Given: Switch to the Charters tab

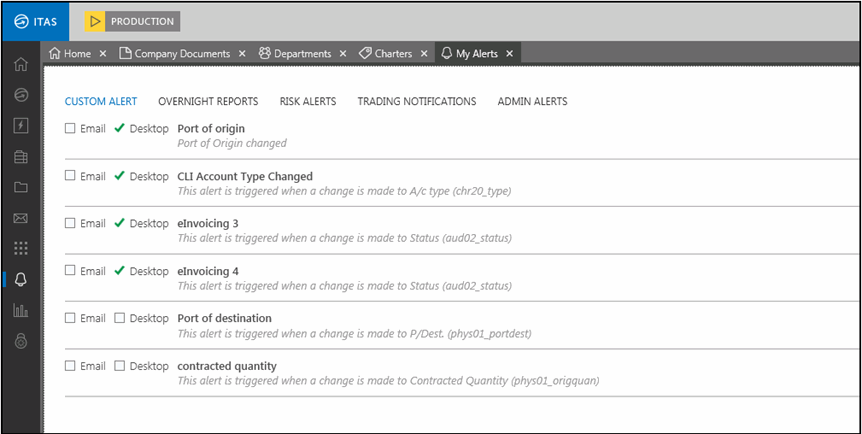Looking at the screenshot, I should point(393,54).
